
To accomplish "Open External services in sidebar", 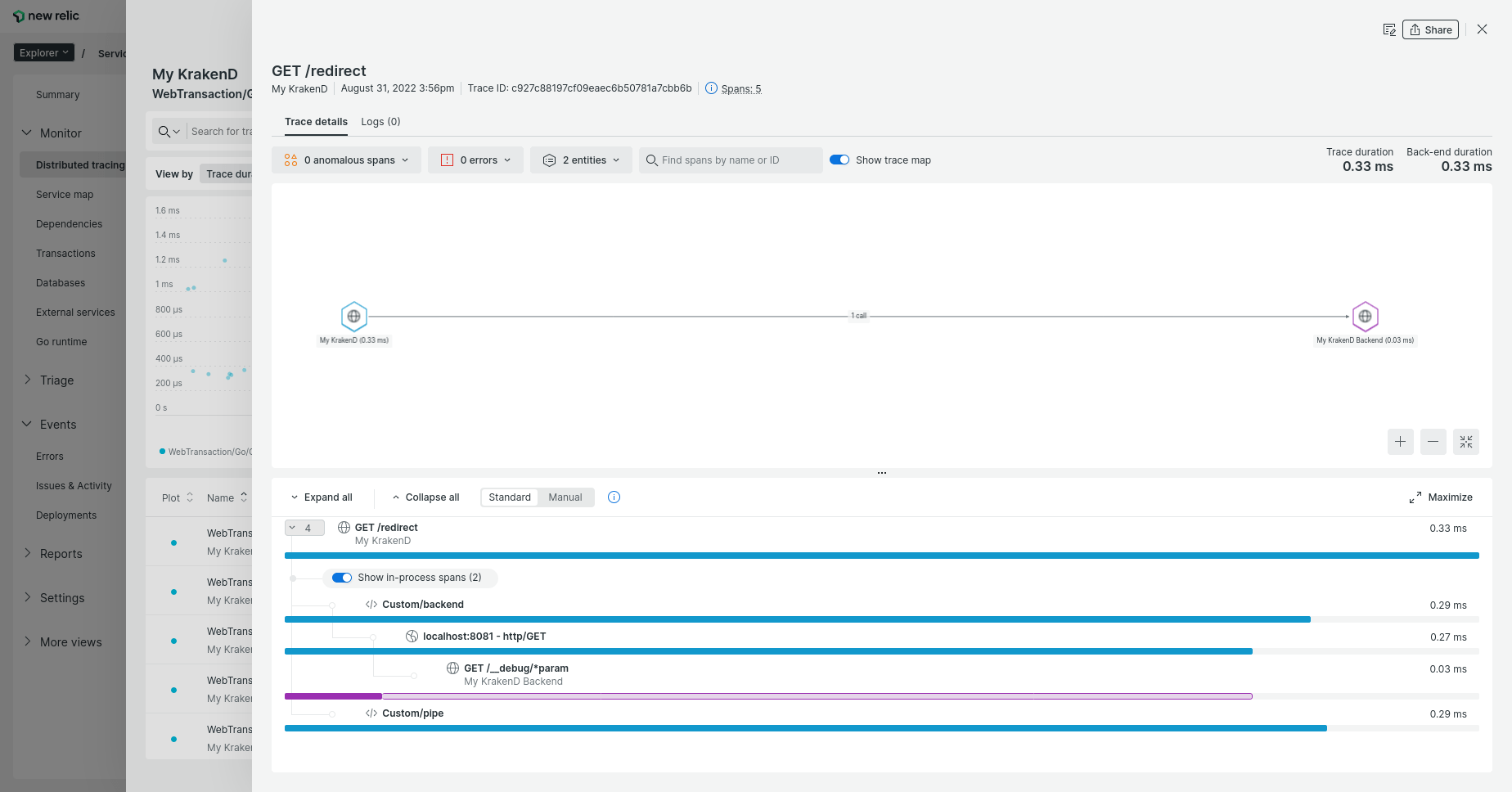I will pyautogui.click(x=75, y=313).
